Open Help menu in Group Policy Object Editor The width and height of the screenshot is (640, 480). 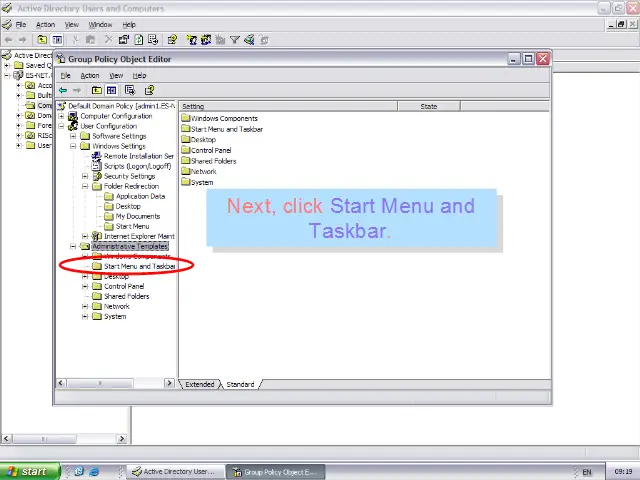click(x=139, y=76)
